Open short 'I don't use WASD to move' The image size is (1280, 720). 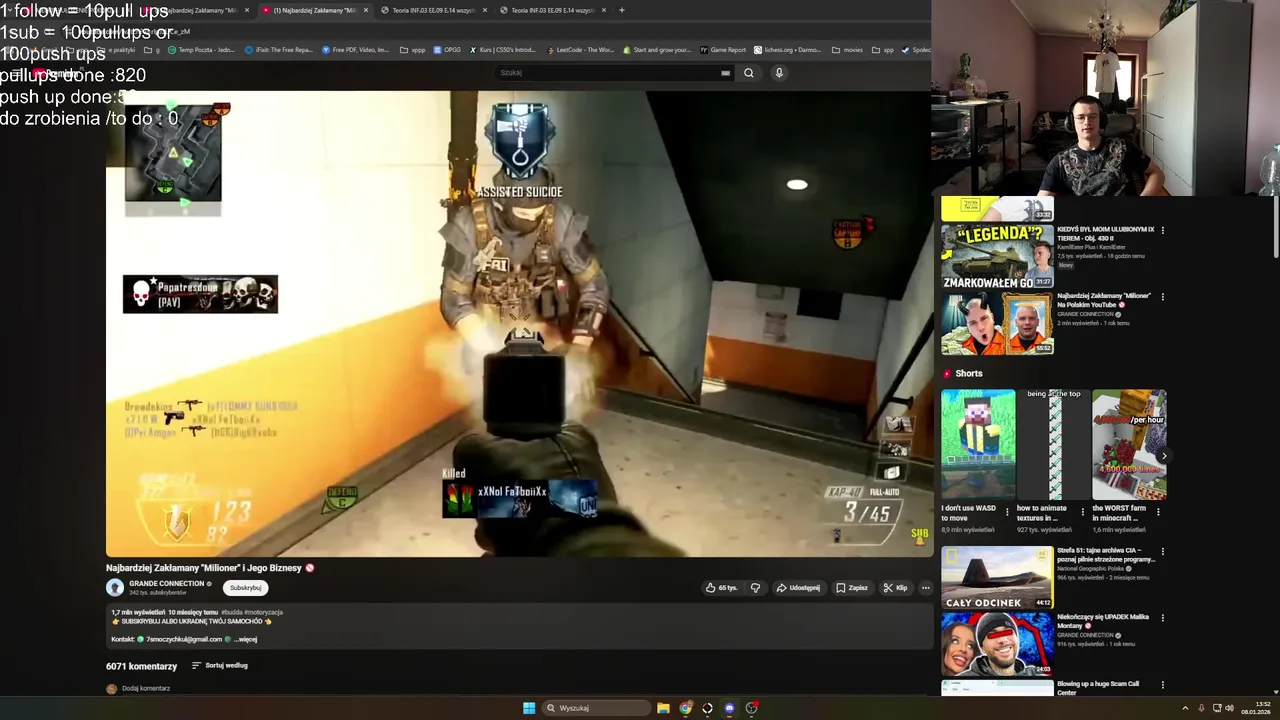(978, 444)
